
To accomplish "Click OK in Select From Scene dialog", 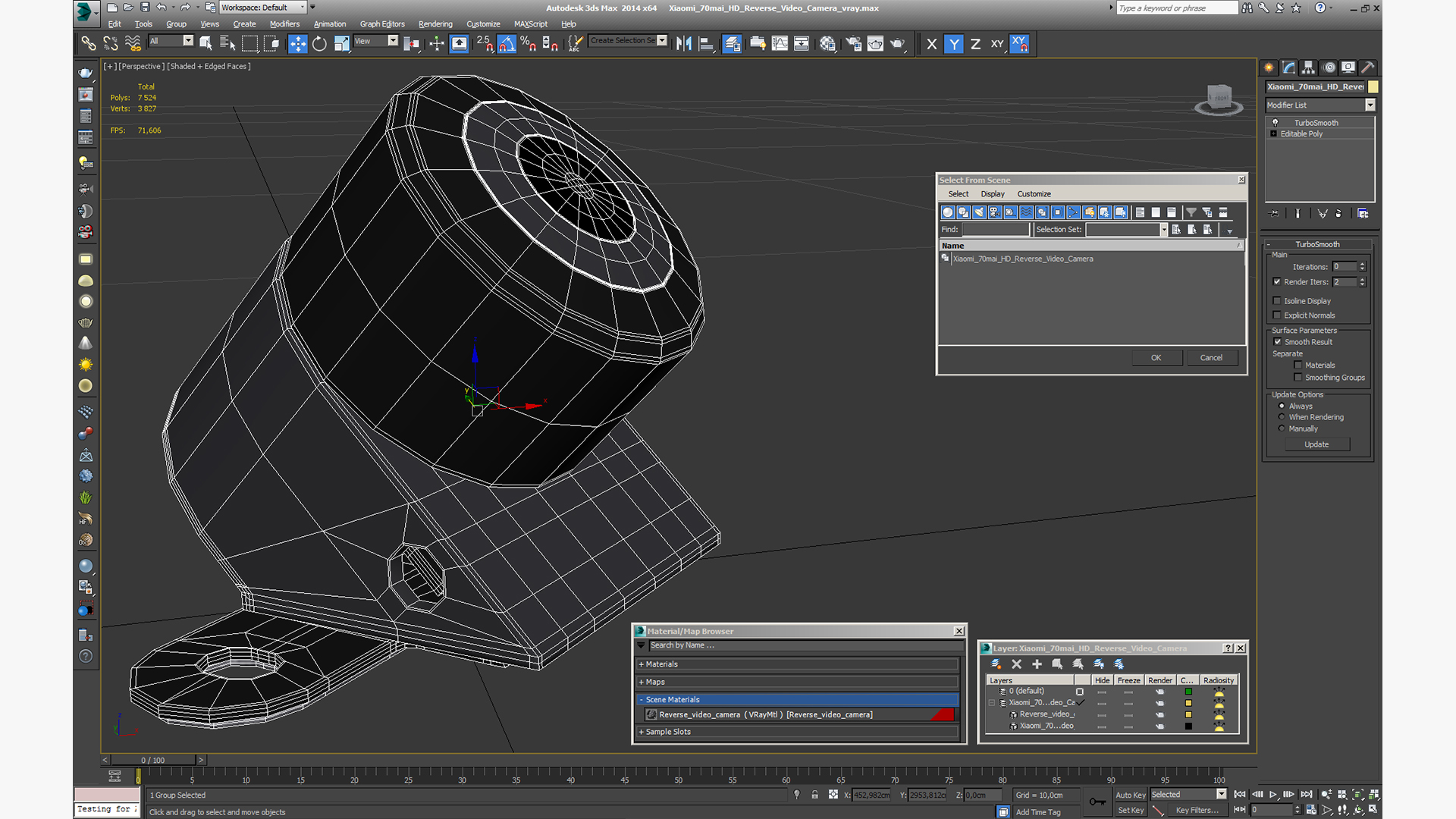I will 1156,358.
